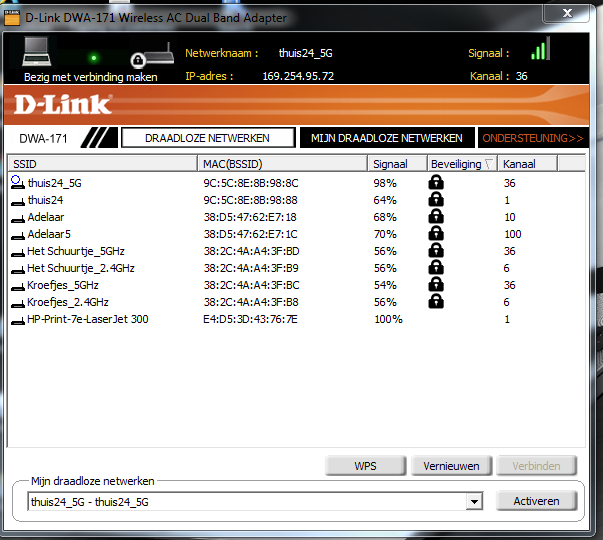The image size is (603, 540).
Task: Click the adapter icon beside HP-Print-7e-LaserJet 300
Action: click(18, 321)
